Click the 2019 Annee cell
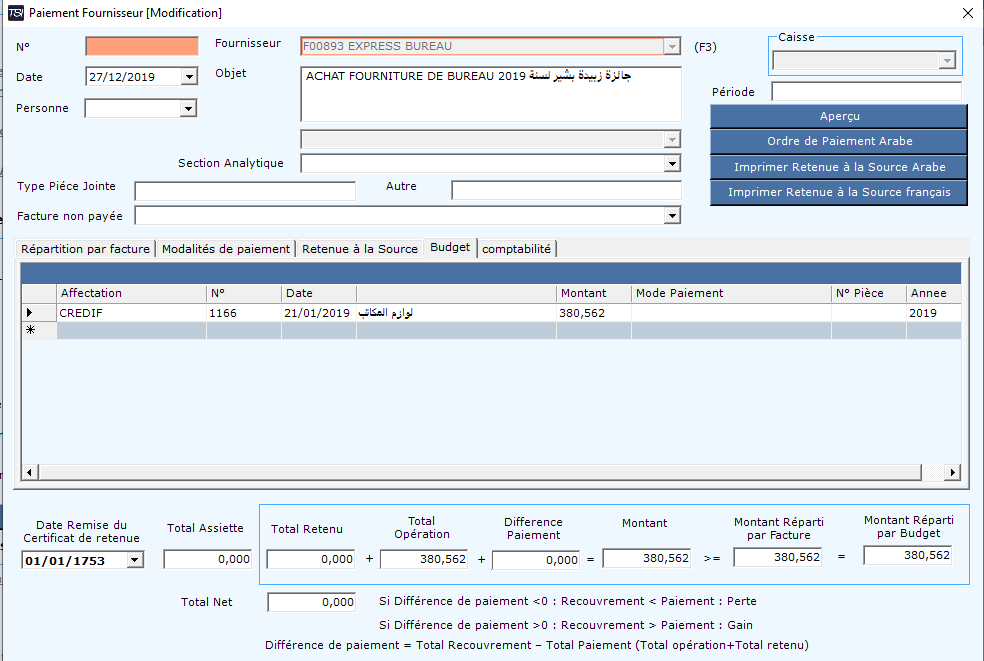The image size is (984, 661). click(x=933, y=313)
